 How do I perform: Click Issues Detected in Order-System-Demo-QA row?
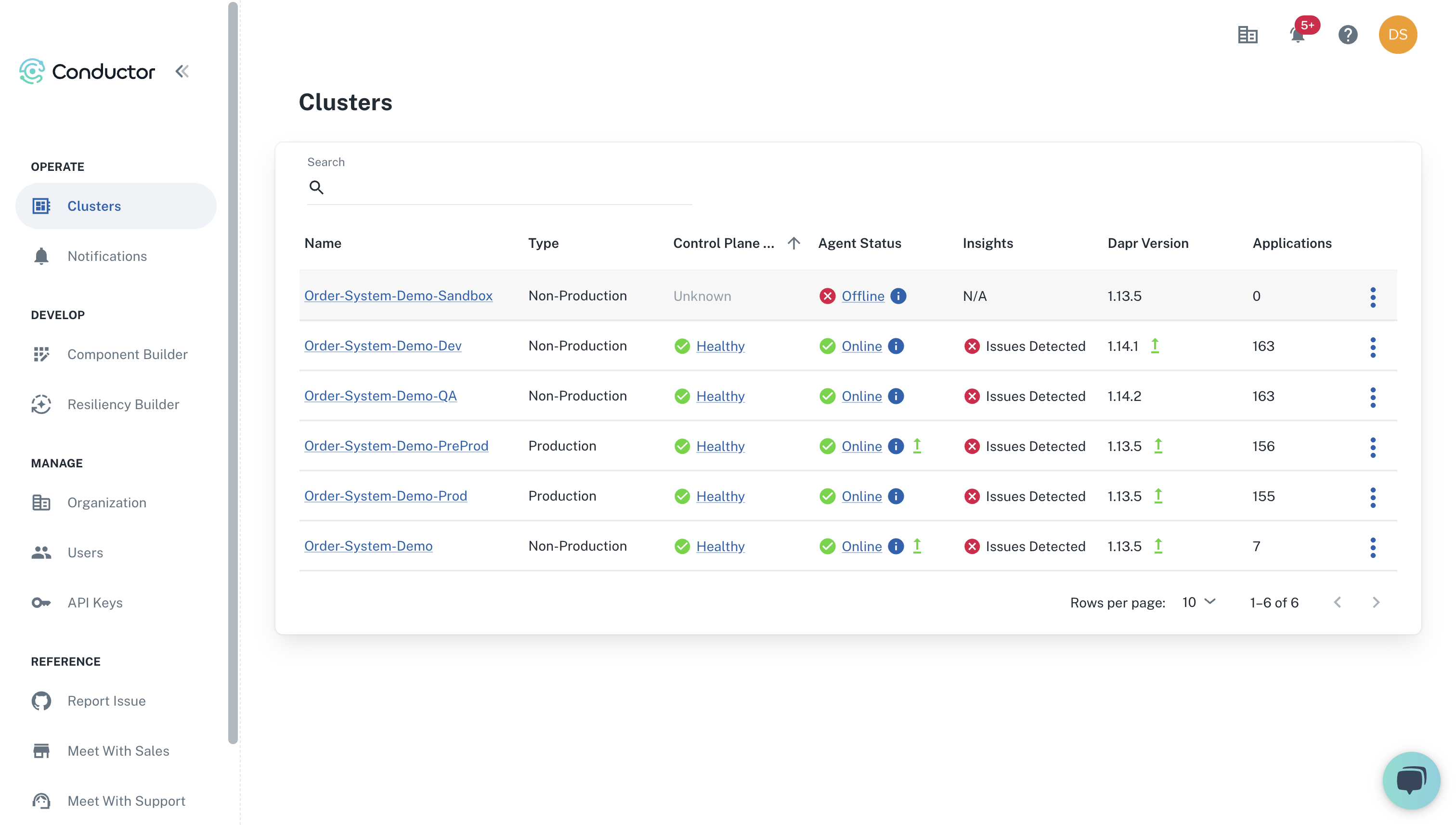click(x=1035, y=396)
